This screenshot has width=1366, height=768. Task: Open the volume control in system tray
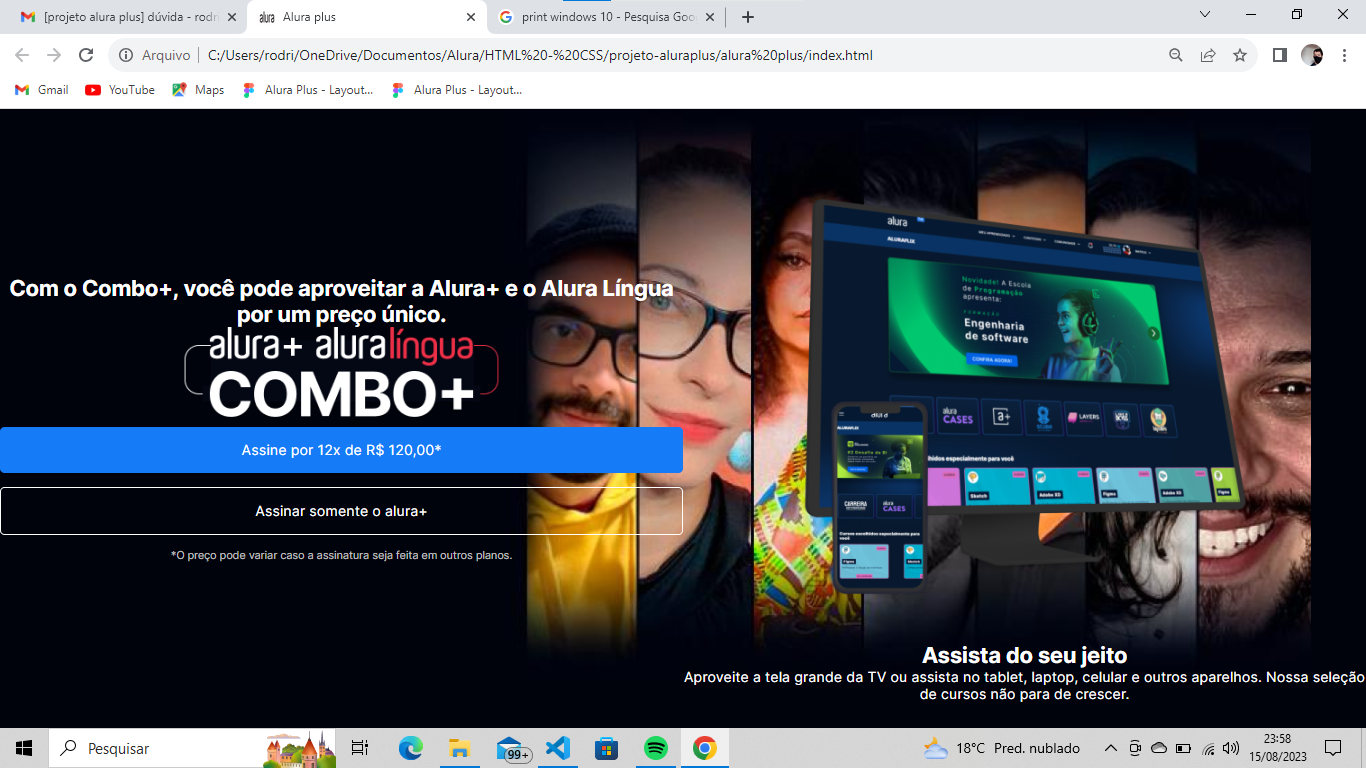(x=1231, y=748)
